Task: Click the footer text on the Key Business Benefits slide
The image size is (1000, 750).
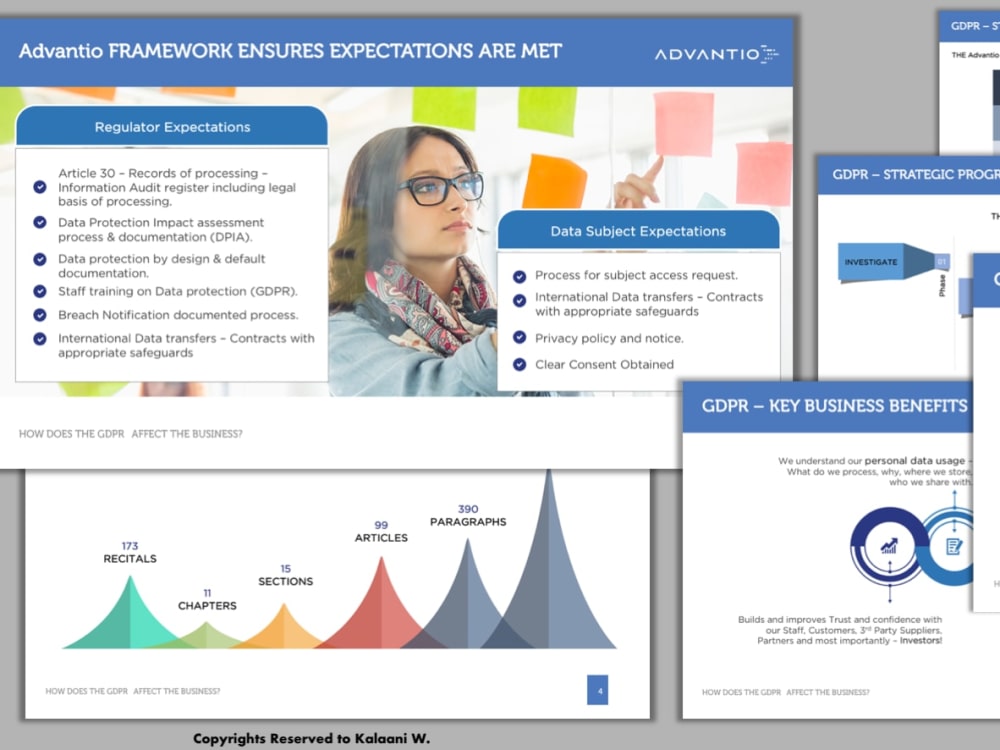Action: pyautogui.click(x=785, y=692)
